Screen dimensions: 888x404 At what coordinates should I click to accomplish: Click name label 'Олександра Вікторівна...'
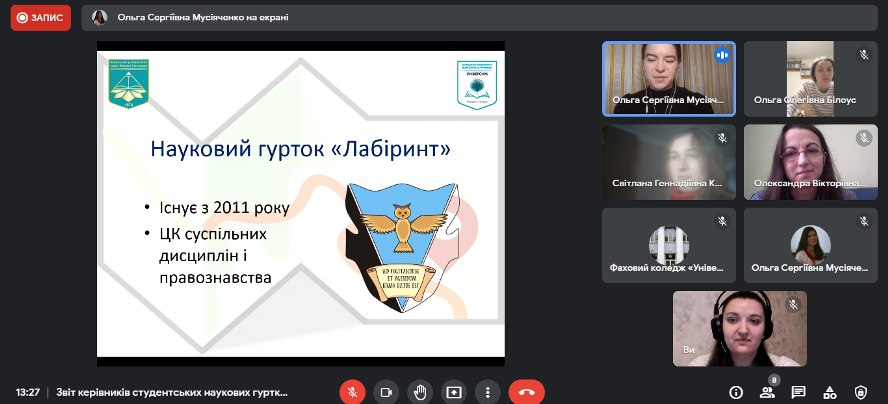click(810, 184)
